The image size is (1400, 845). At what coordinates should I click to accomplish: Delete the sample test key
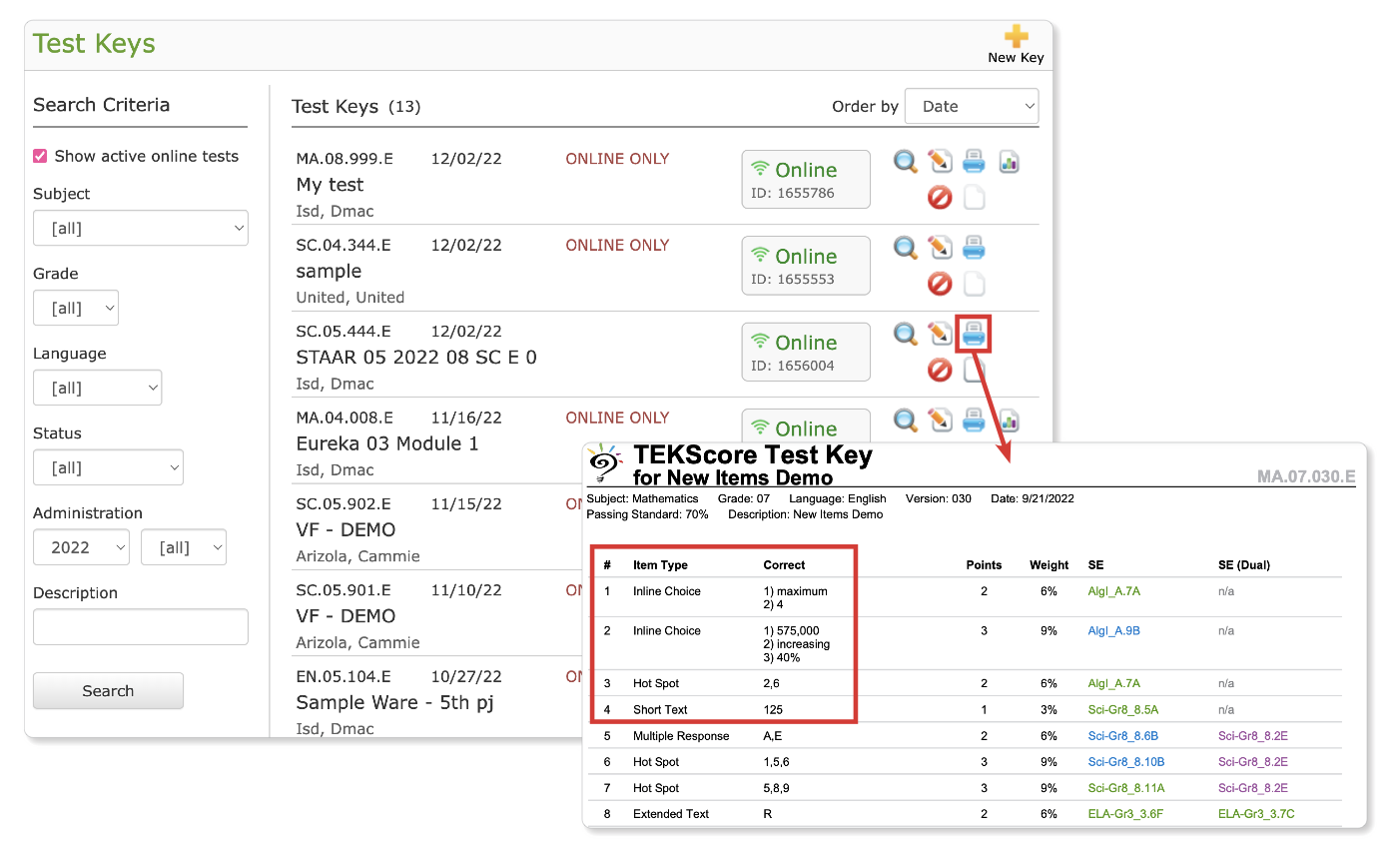[940, 284]
